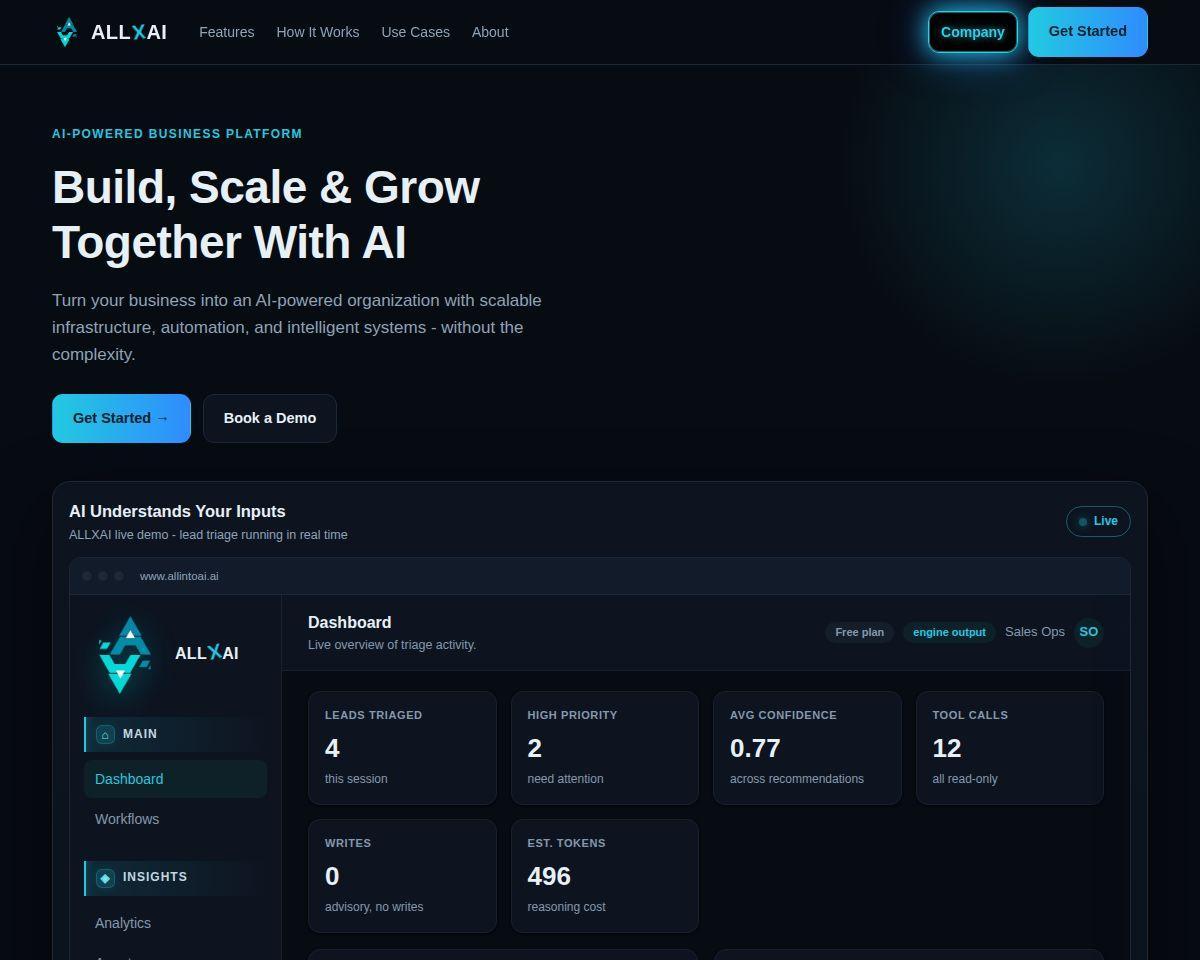Click the SO avatar badge
This screenshot has width=1200, height=960.
(x=1088, y=632)
